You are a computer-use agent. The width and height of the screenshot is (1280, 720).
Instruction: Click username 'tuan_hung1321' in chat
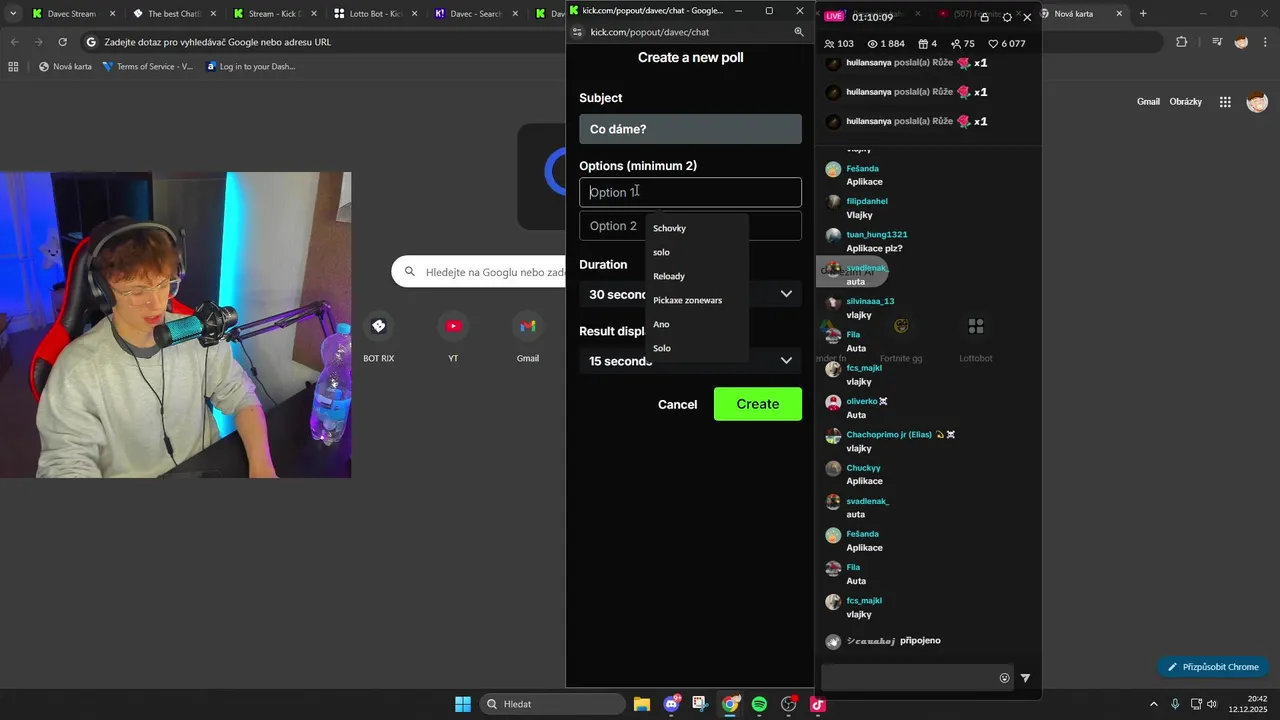pos(877,234)
